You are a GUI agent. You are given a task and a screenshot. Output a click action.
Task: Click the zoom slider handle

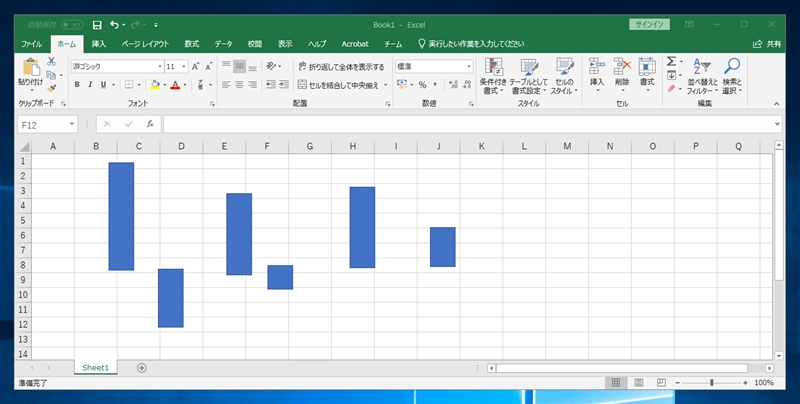712,383
